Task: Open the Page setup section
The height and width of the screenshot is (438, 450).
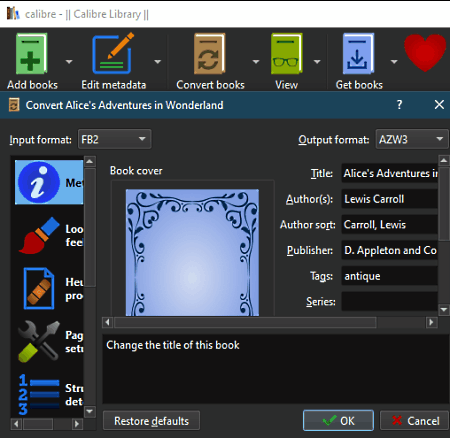Action: pos(49,342)
